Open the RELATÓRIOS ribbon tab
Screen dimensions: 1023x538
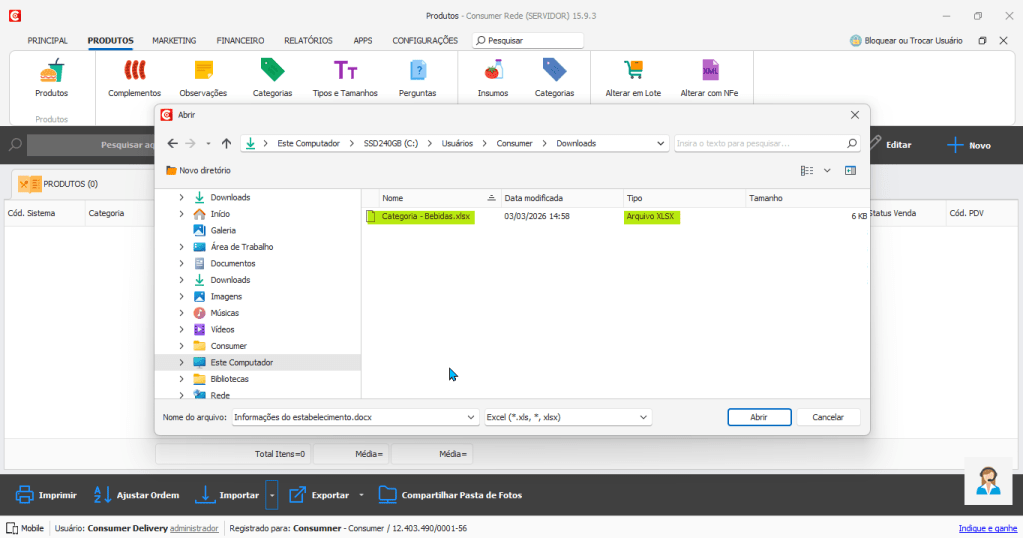tap(308, 41)
